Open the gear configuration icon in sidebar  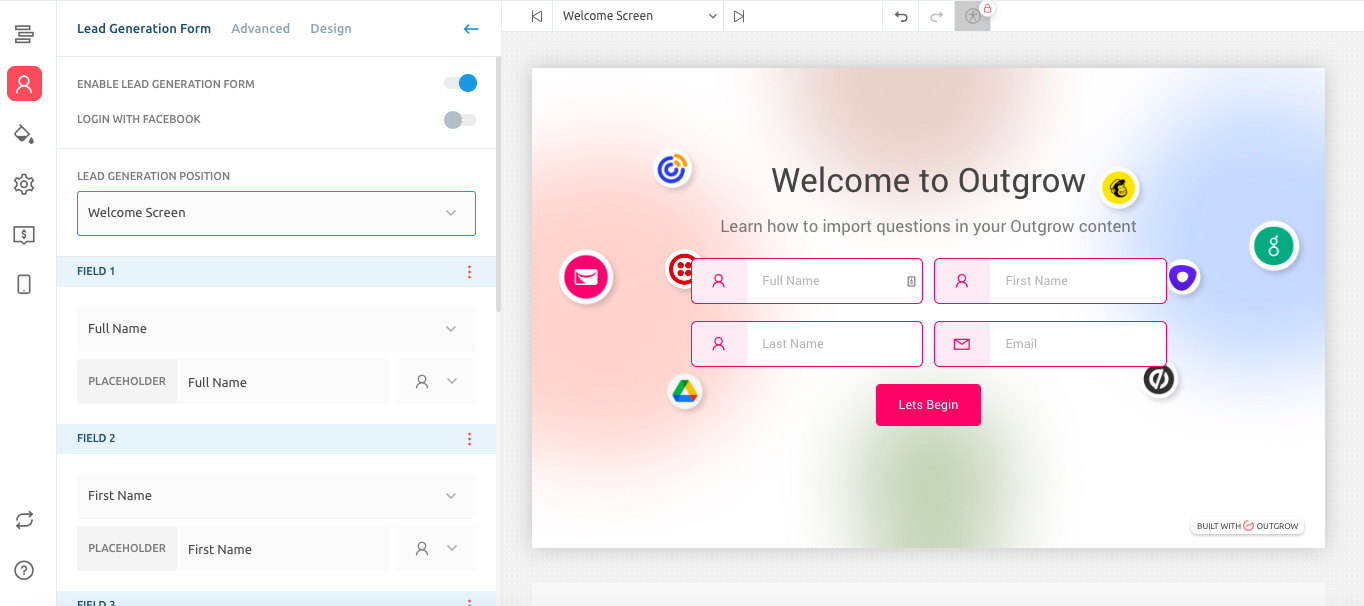coord(24,184)
